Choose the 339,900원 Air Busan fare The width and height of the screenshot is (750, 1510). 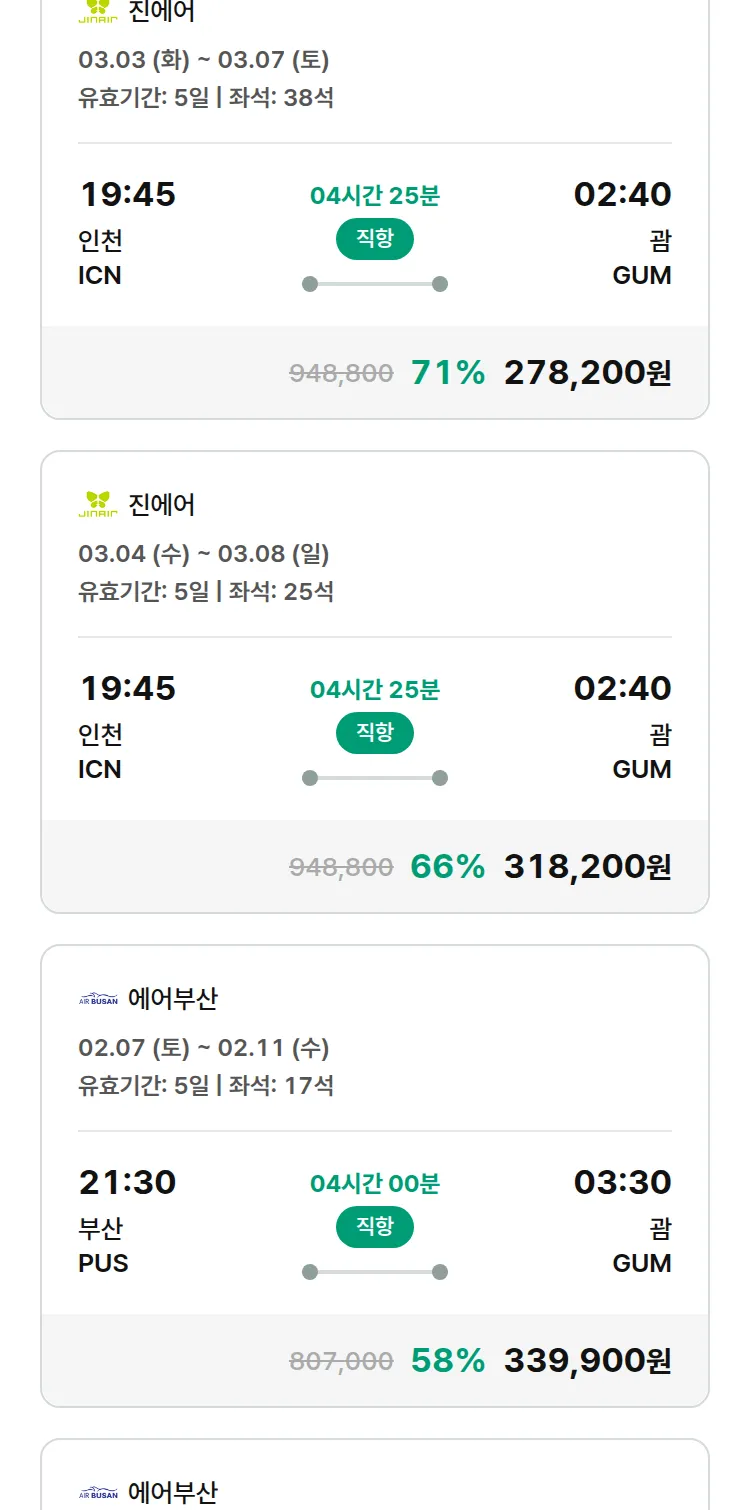tap(587, 1361)
